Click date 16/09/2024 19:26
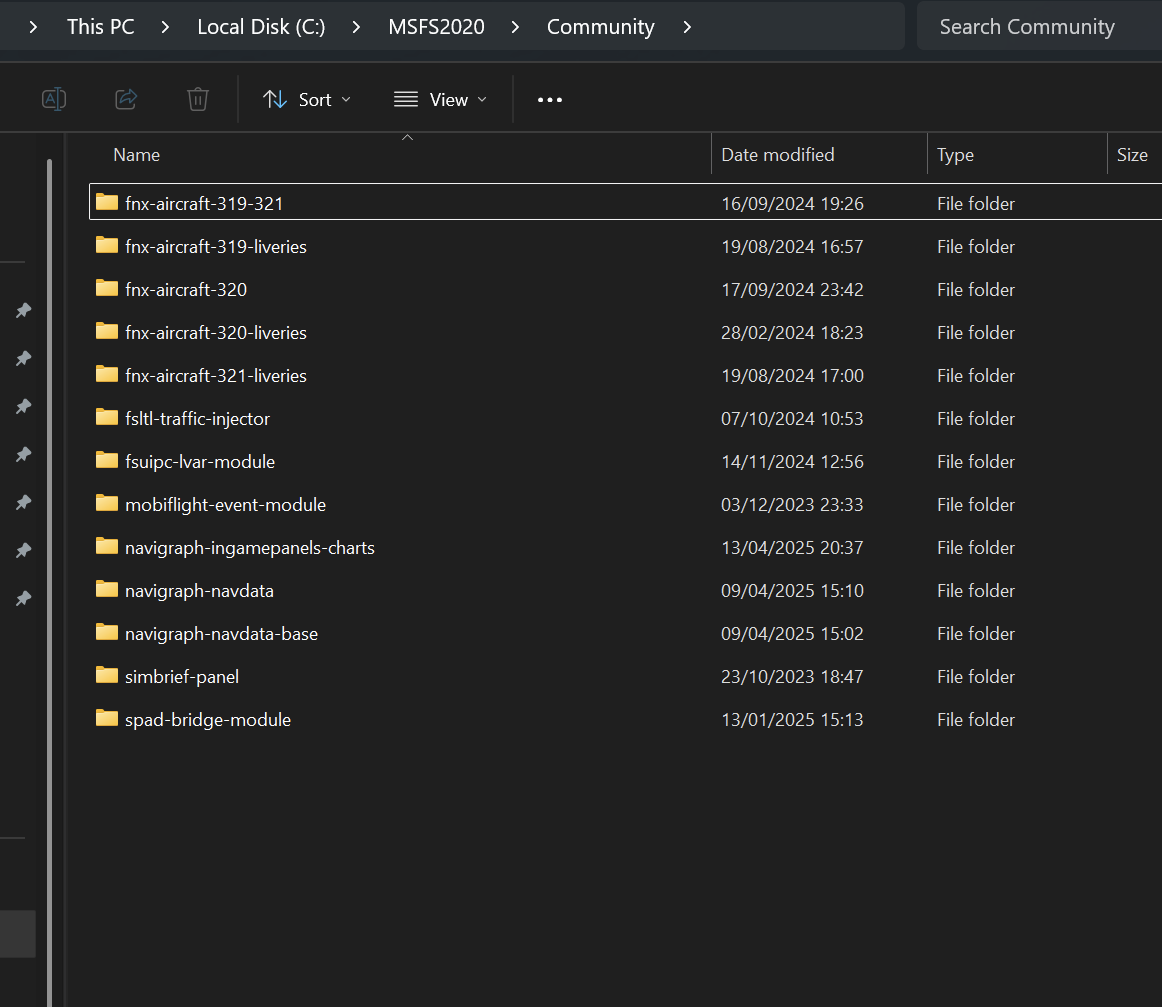 [x=792, y=204]
